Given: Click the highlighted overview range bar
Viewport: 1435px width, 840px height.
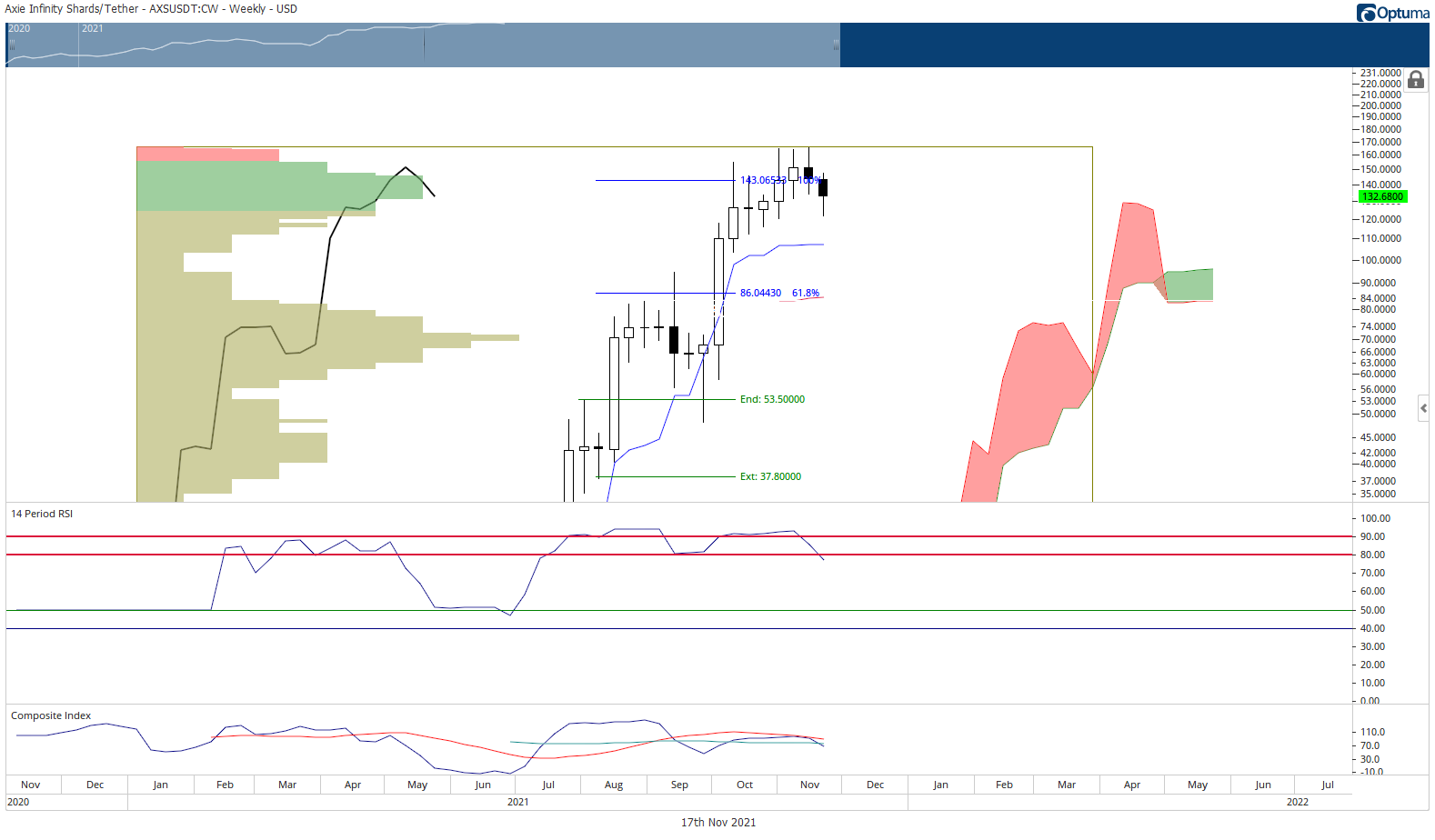Looking at the screenshot, I should coord(423,45).
